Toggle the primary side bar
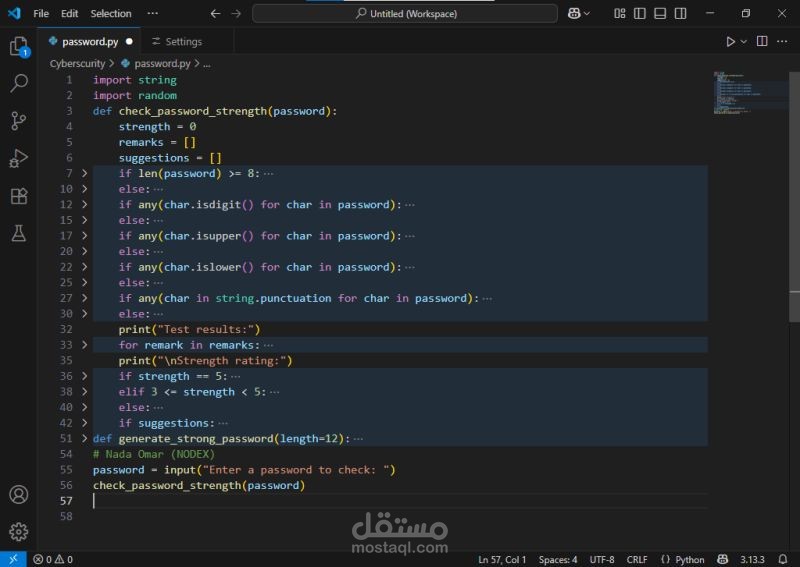 (640, 14)
